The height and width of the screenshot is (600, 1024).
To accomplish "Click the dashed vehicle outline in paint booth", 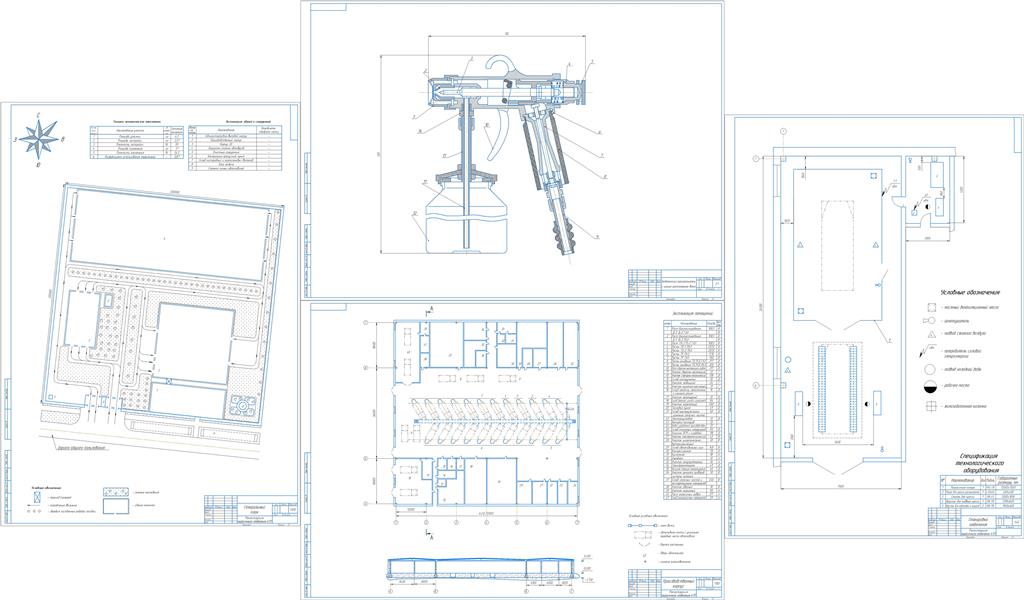I will [x=837, y=245].
